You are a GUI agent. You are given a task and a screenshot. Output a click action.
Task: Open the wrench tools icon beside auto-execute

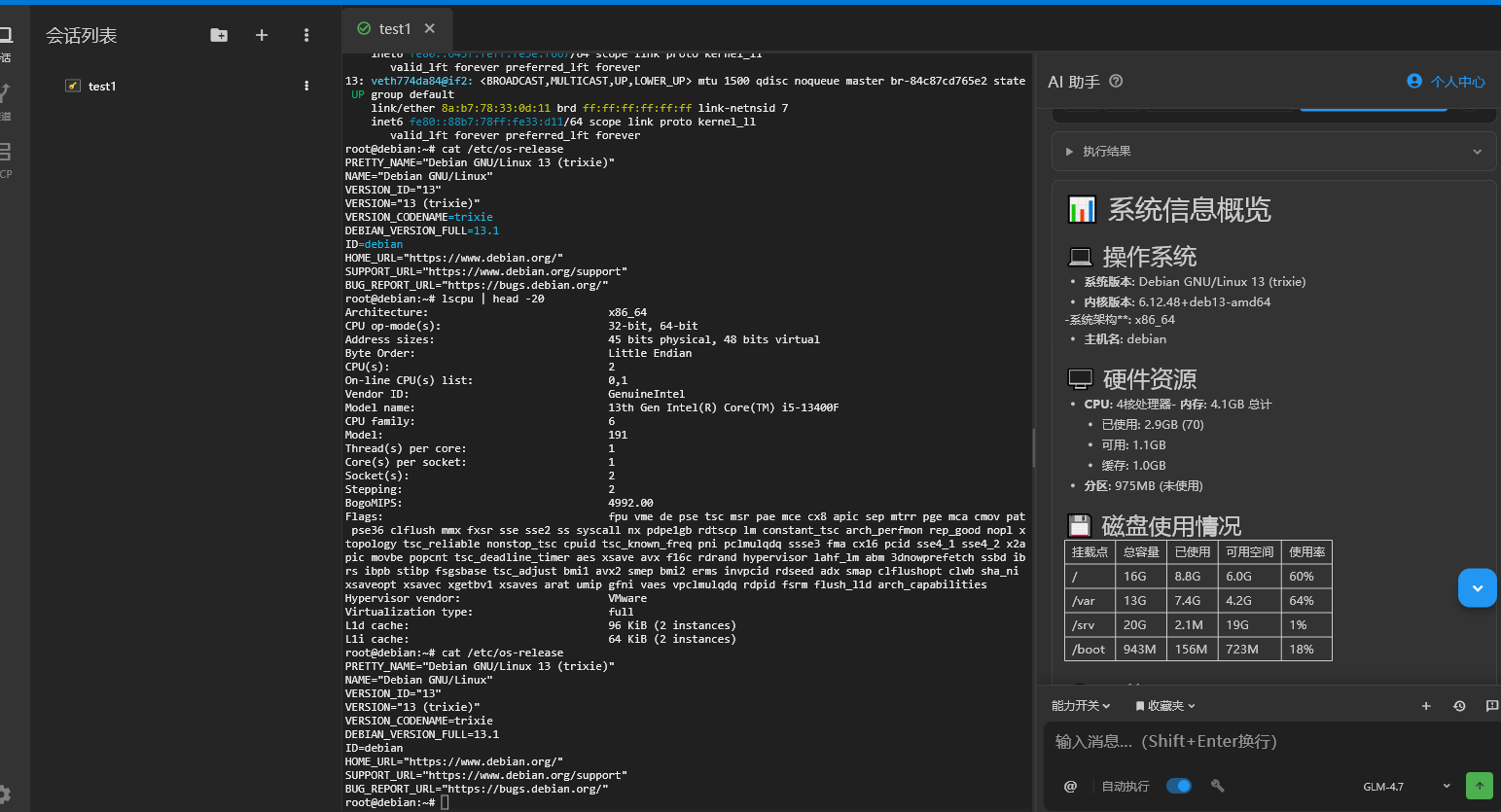coord(1217,786)
